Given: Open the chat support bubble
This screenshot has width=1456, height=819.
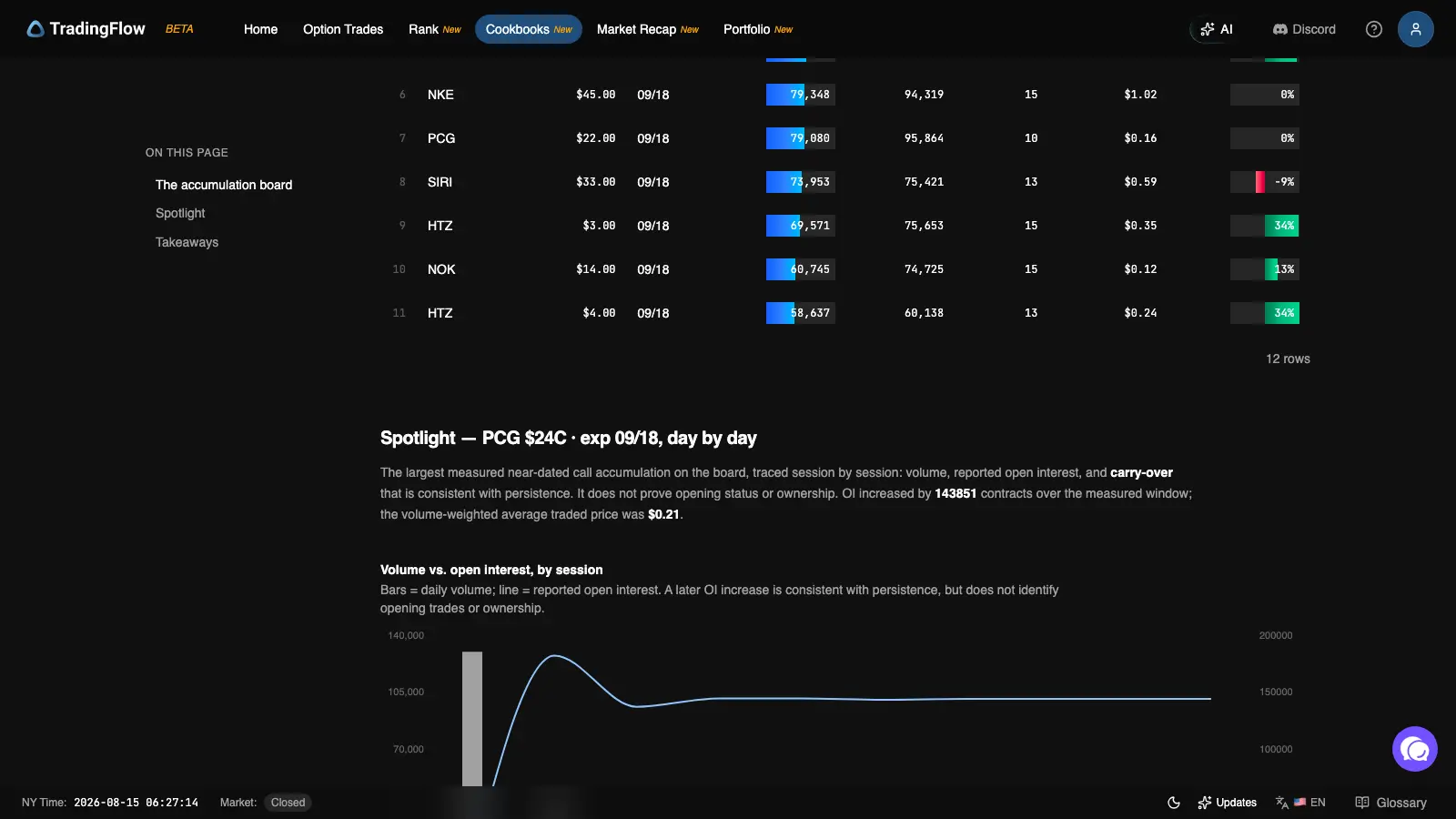Looking at the screenshot, I should point(1415,749).
